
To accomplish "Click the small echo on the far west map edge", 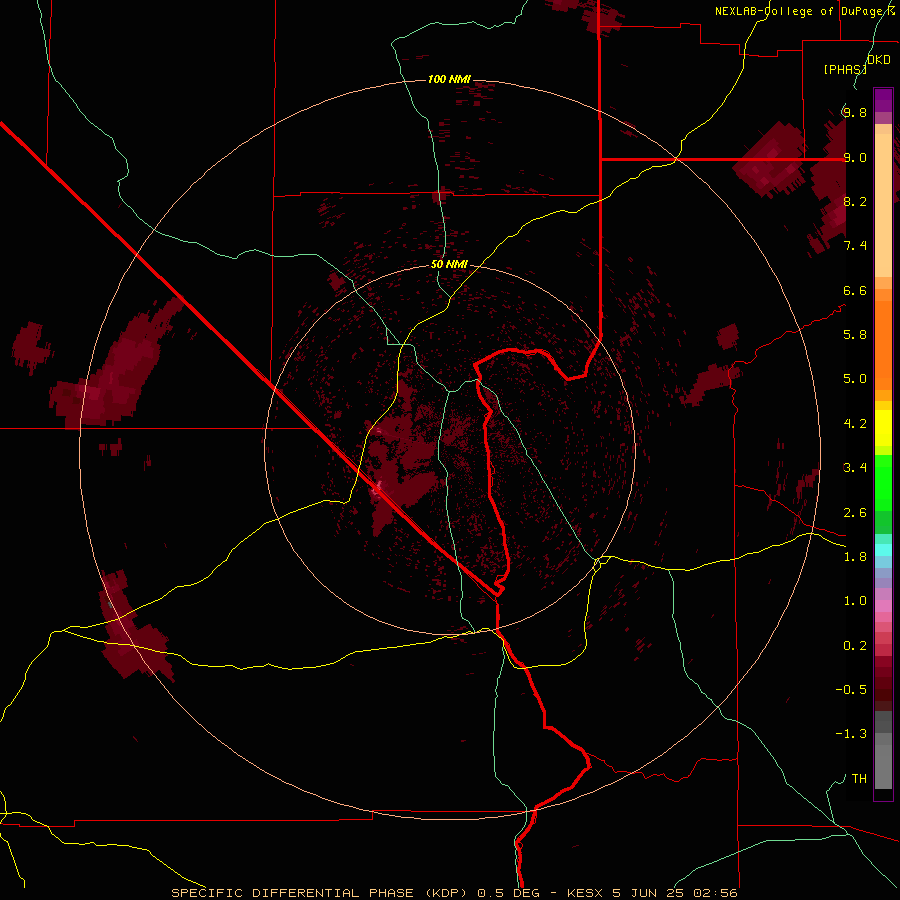I will (x=32, y=348).
